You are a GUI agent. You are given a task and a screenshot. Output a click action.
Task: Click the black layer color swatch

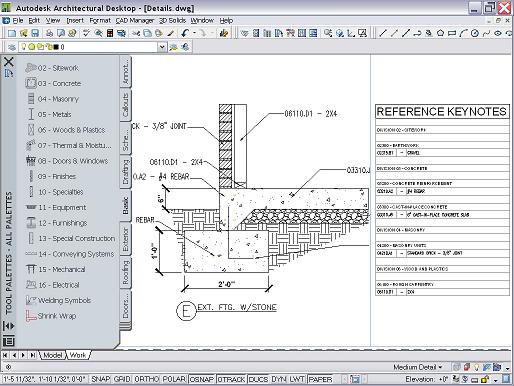pos(56,47)
